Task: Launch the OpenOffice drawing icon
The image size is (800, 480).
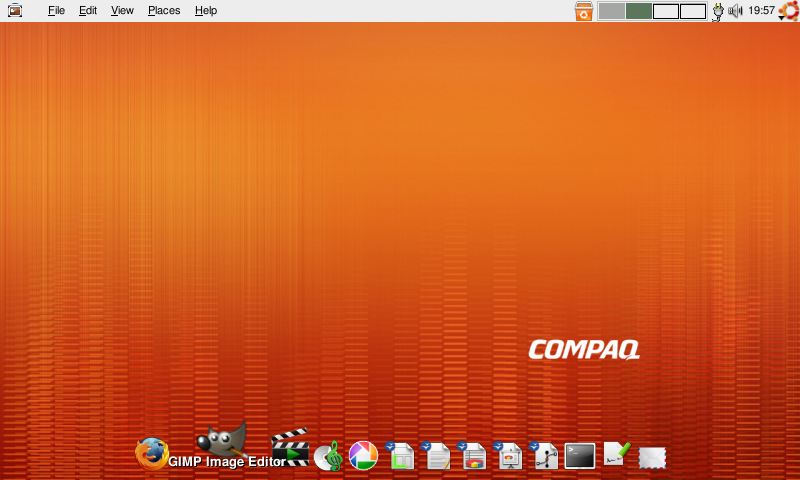Action: [543, 456]
